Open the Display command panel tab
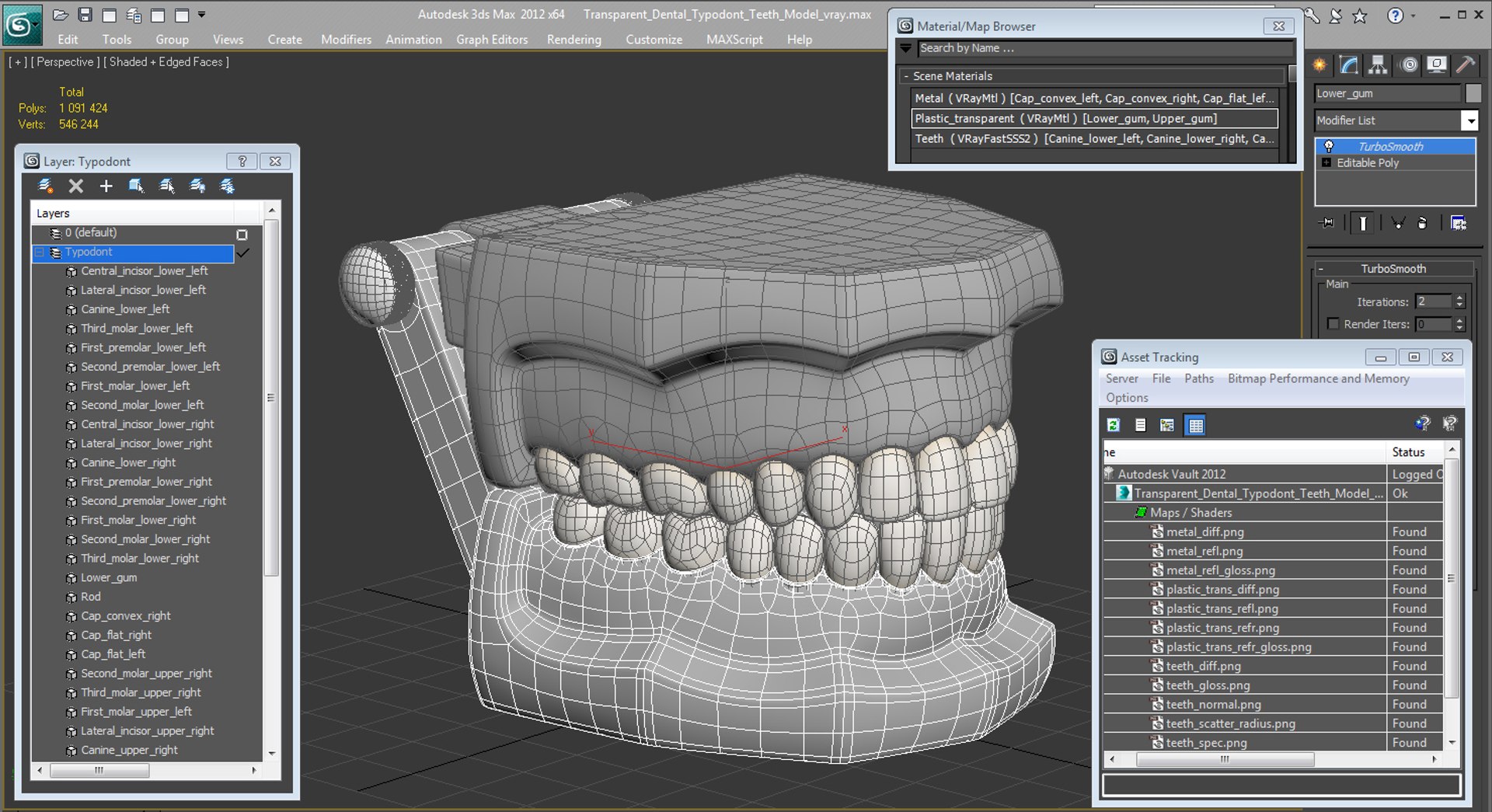Viewport: 1492px width, 812px height. [x=1437, y=65]
